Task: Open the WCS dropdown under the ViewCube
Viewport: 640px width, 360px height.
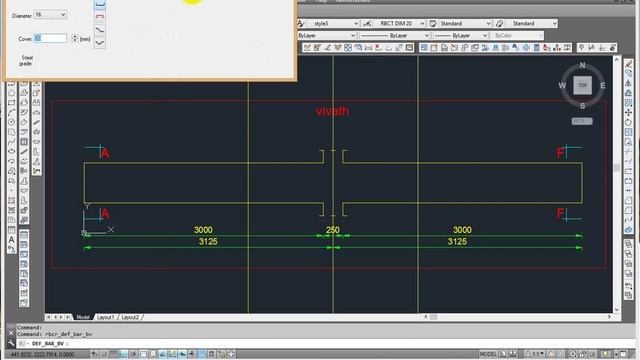Action: click(582, 121)
